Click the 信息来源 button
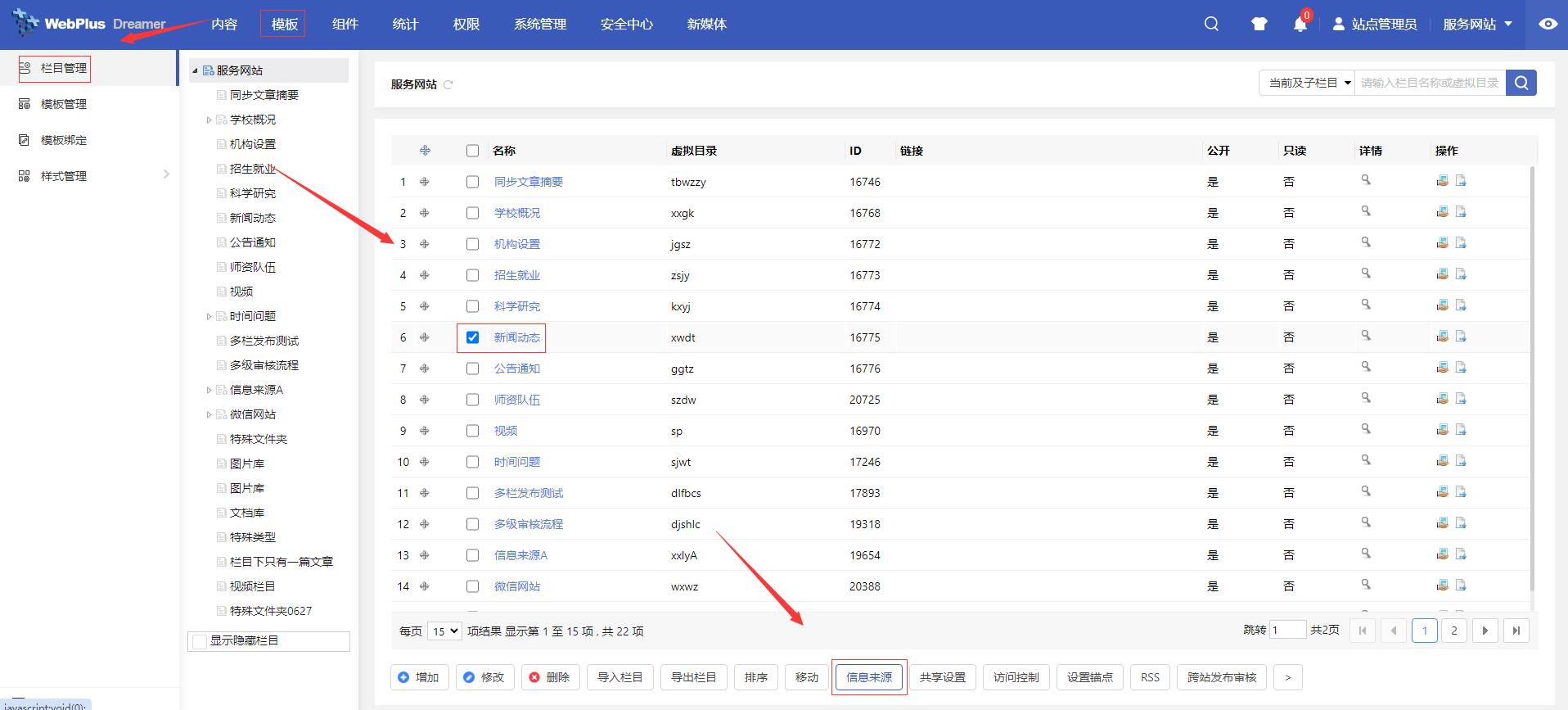1568x710 pixels. [x=869, y=677]
